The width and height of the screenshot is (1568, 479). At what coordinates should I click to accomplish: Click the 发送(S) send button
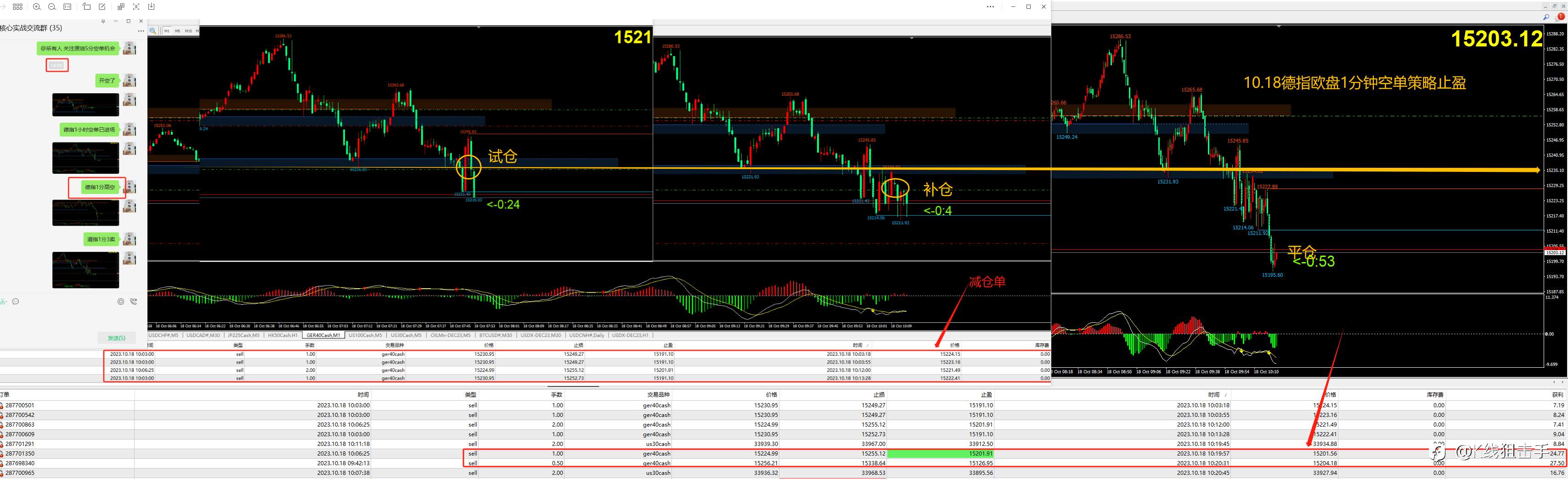coord(116,337)
